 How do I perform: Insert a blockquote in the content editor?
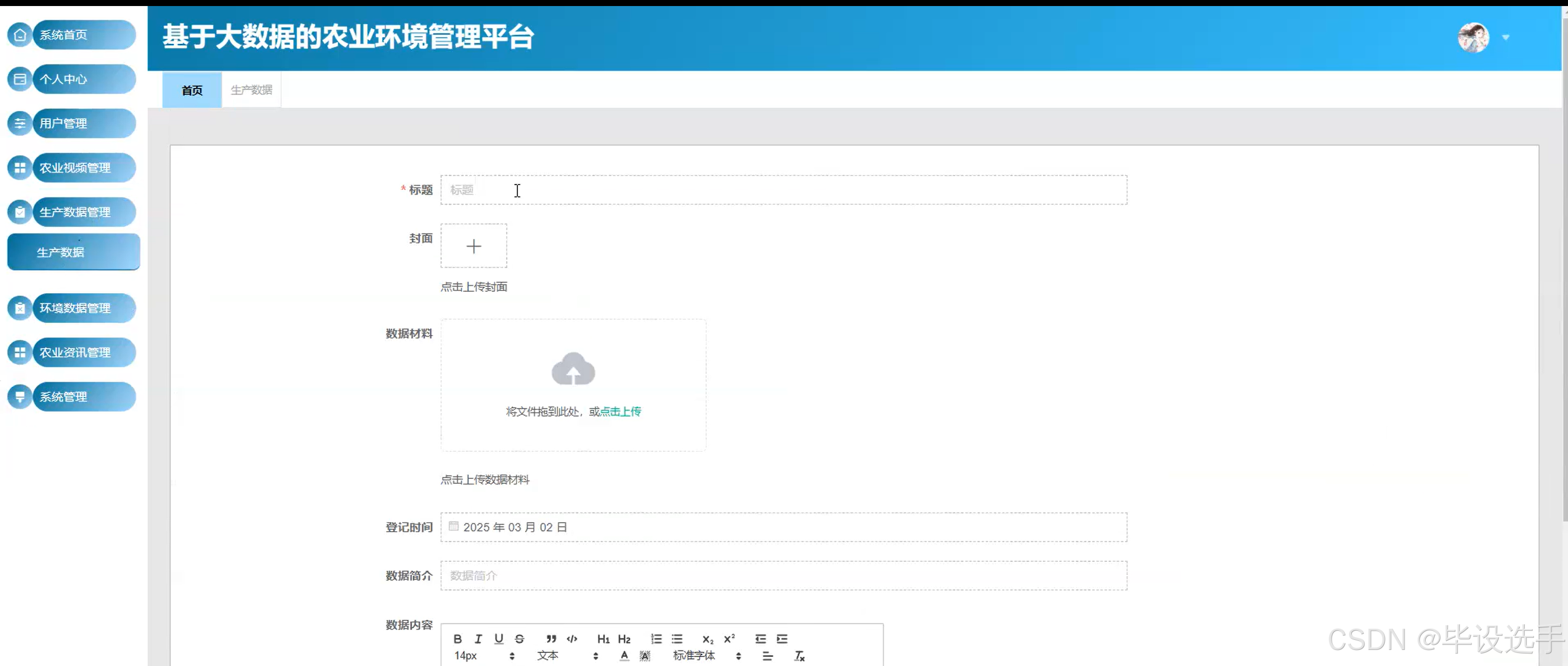pos(550,639)
